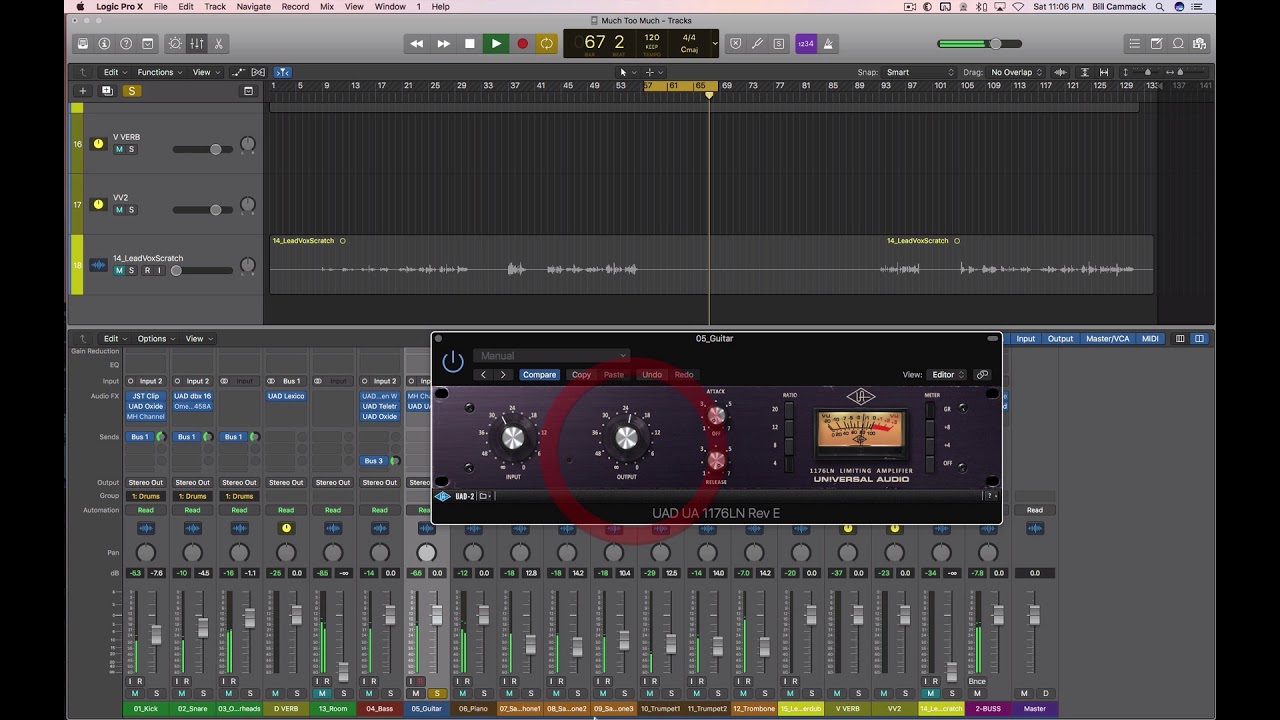Toggle the plug-in link chain icon

(982, 375)
